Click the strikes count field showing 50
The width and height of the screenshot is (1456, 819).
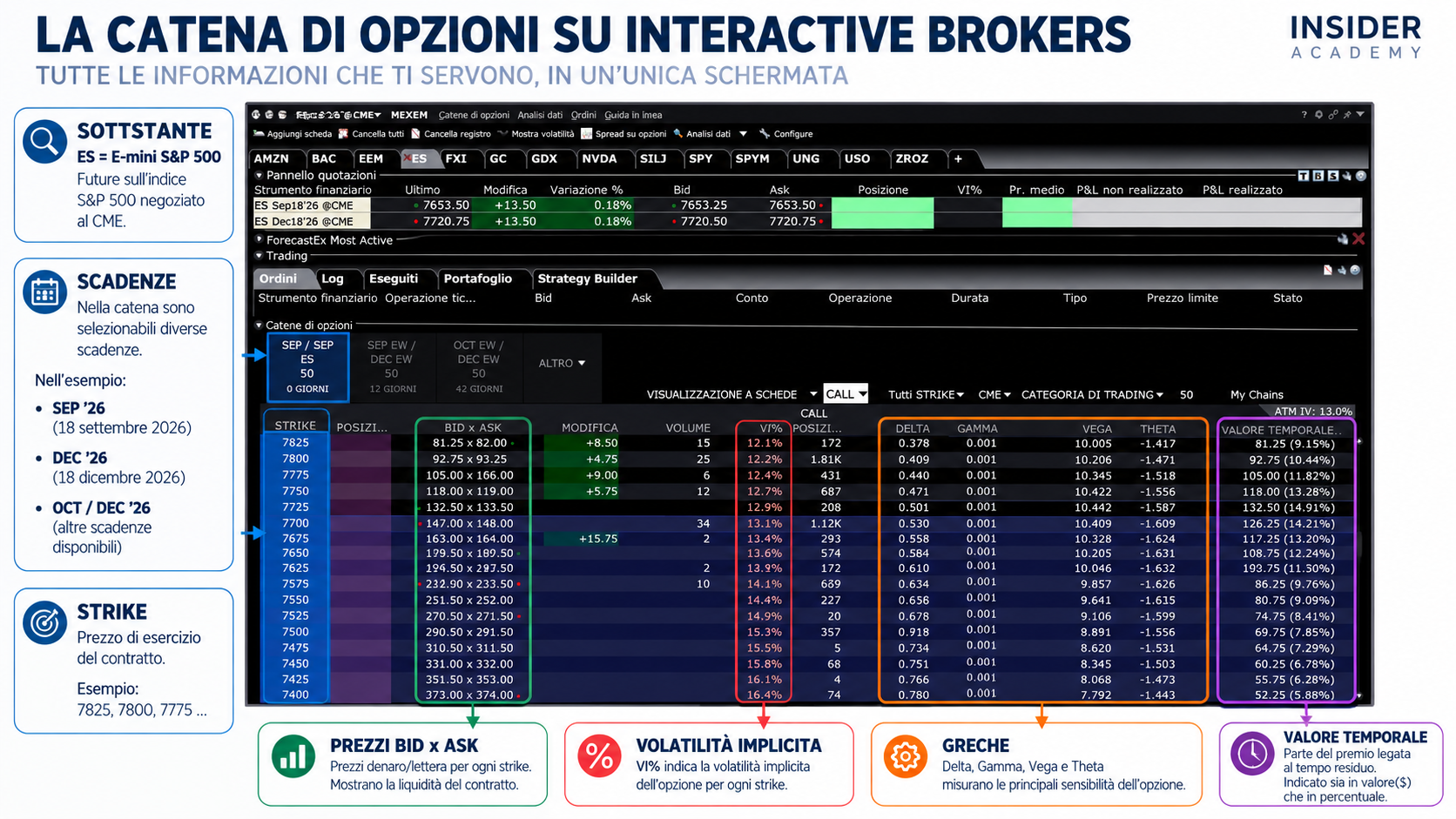pyautogui.click(x=1186, y=394)
